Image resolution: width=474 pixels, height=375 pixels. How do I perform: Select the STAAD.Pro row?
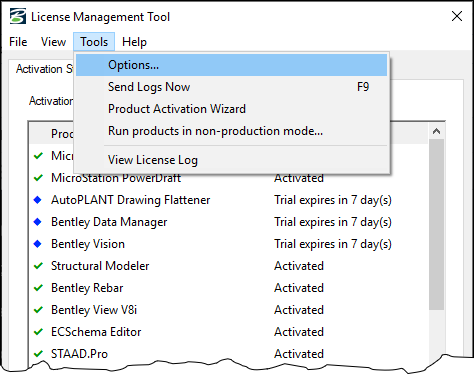(229, 354)
